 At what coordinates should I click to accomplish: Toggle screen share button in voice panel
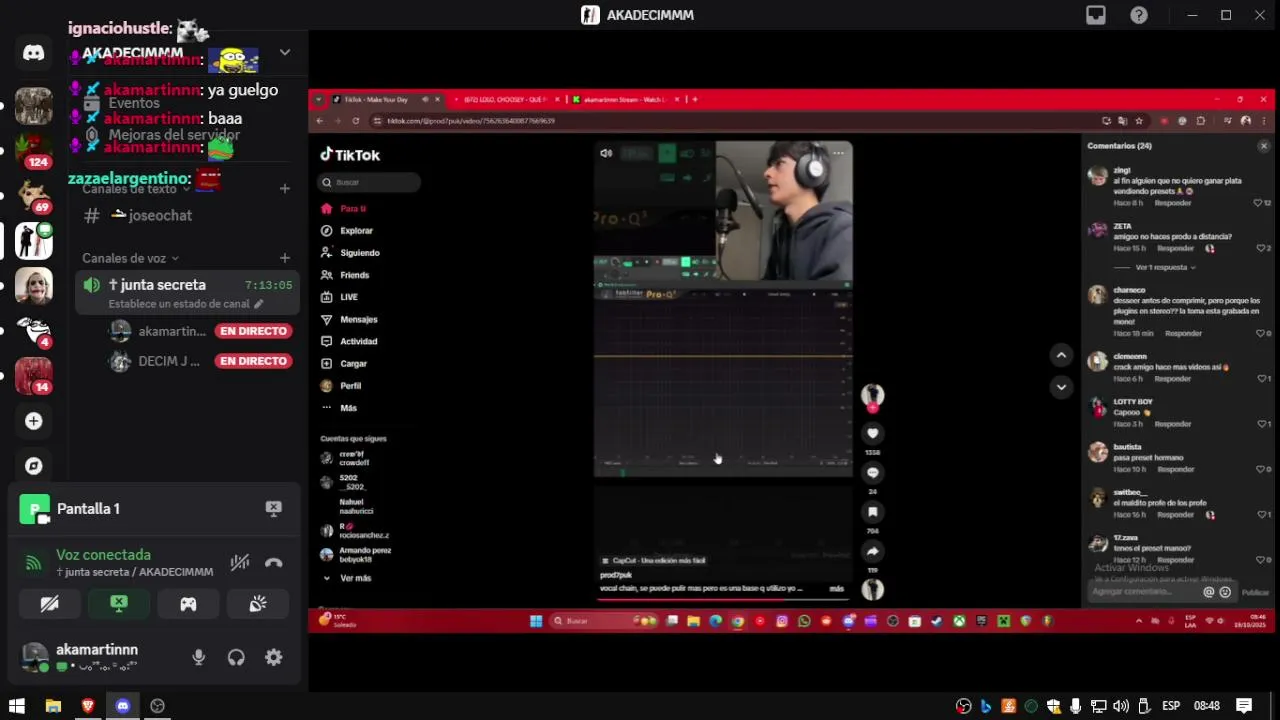tap(119, 604)
